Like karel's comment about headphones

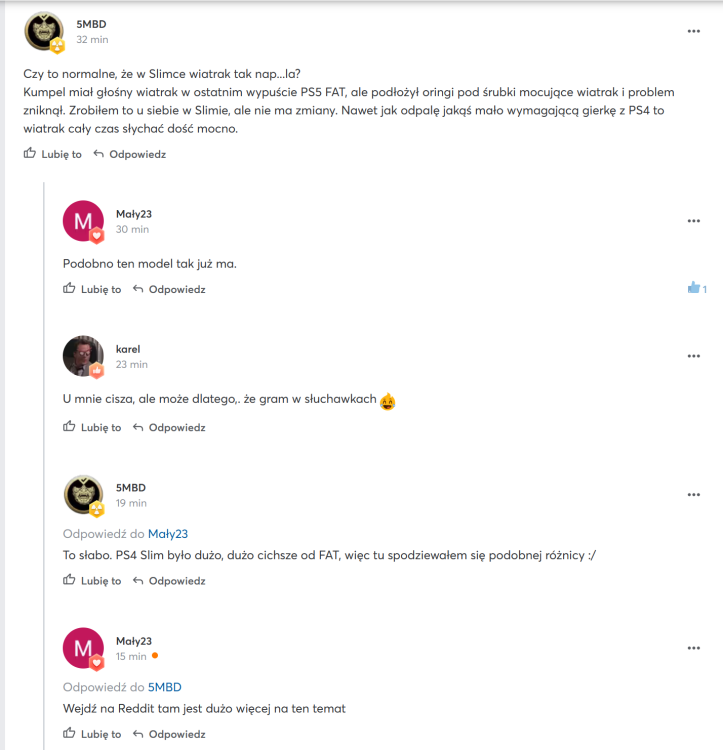92,427
